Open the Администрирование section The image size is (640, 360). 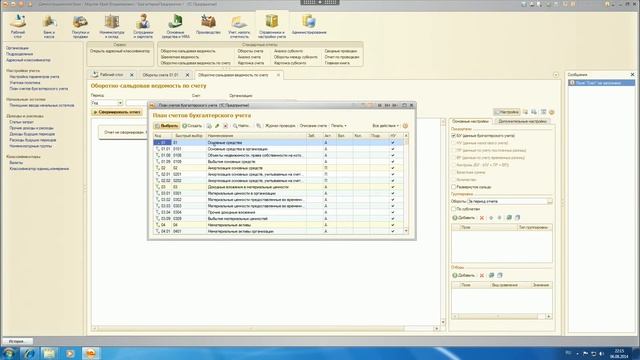pos(309,24)
